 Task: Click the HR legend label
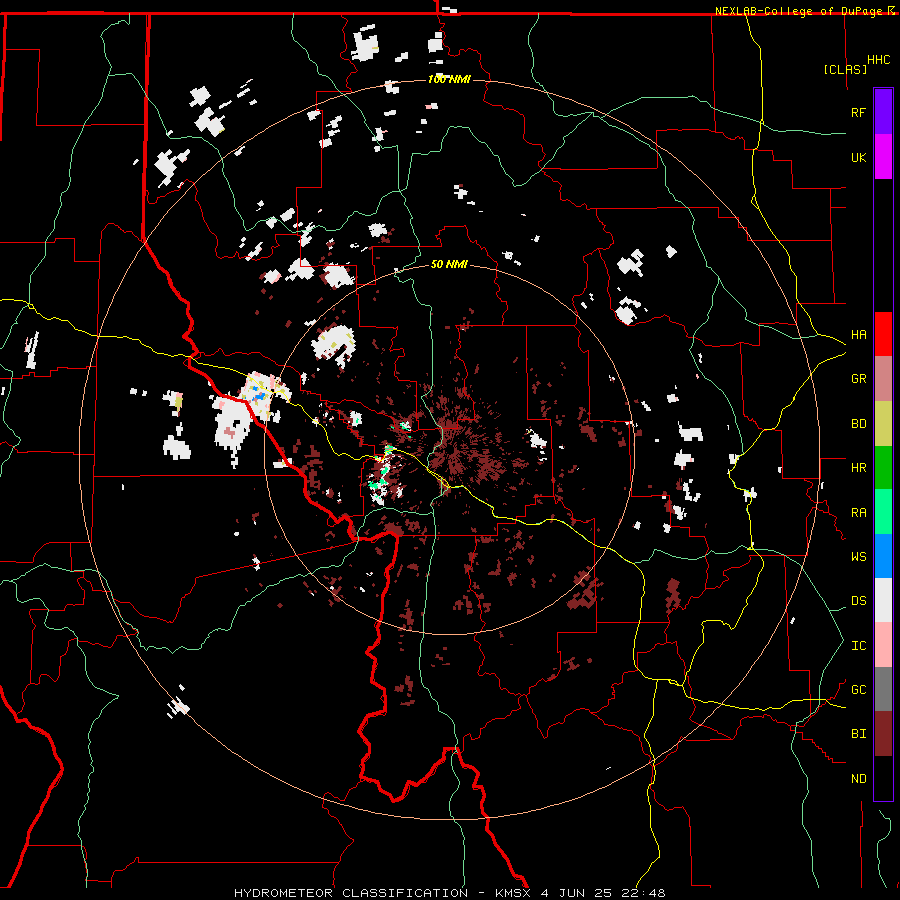(858, 468)
